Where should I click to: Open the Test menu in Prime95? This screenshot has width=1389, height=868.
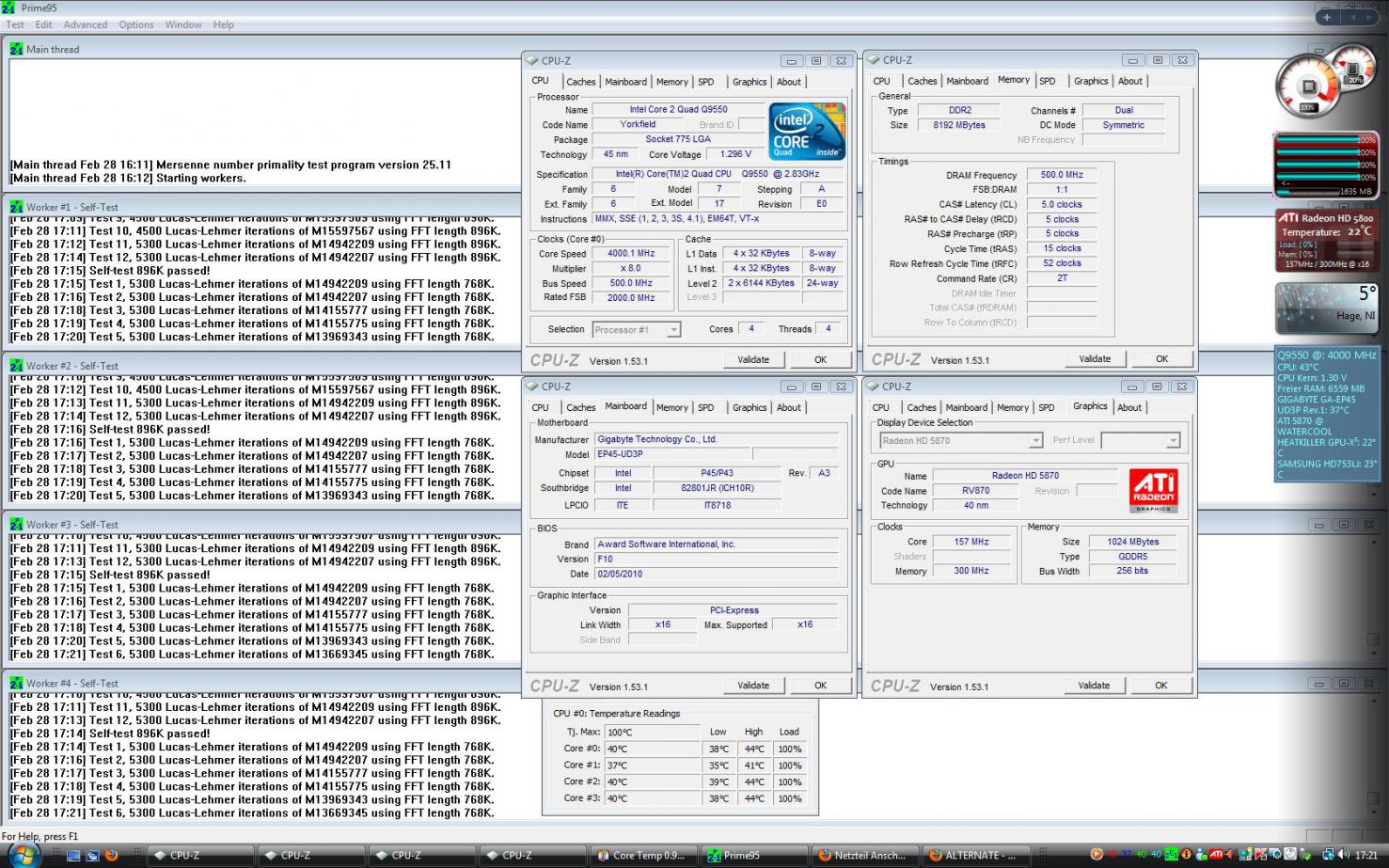[x=15, y=24]
